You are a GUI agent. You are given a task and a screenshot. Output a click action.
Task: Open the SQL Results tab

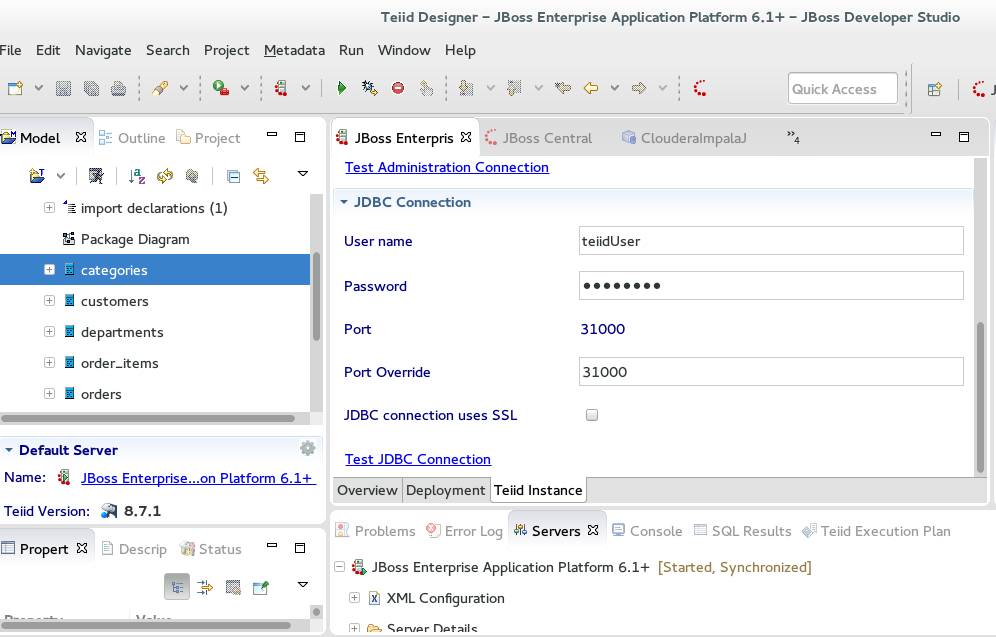click(743, 531)
